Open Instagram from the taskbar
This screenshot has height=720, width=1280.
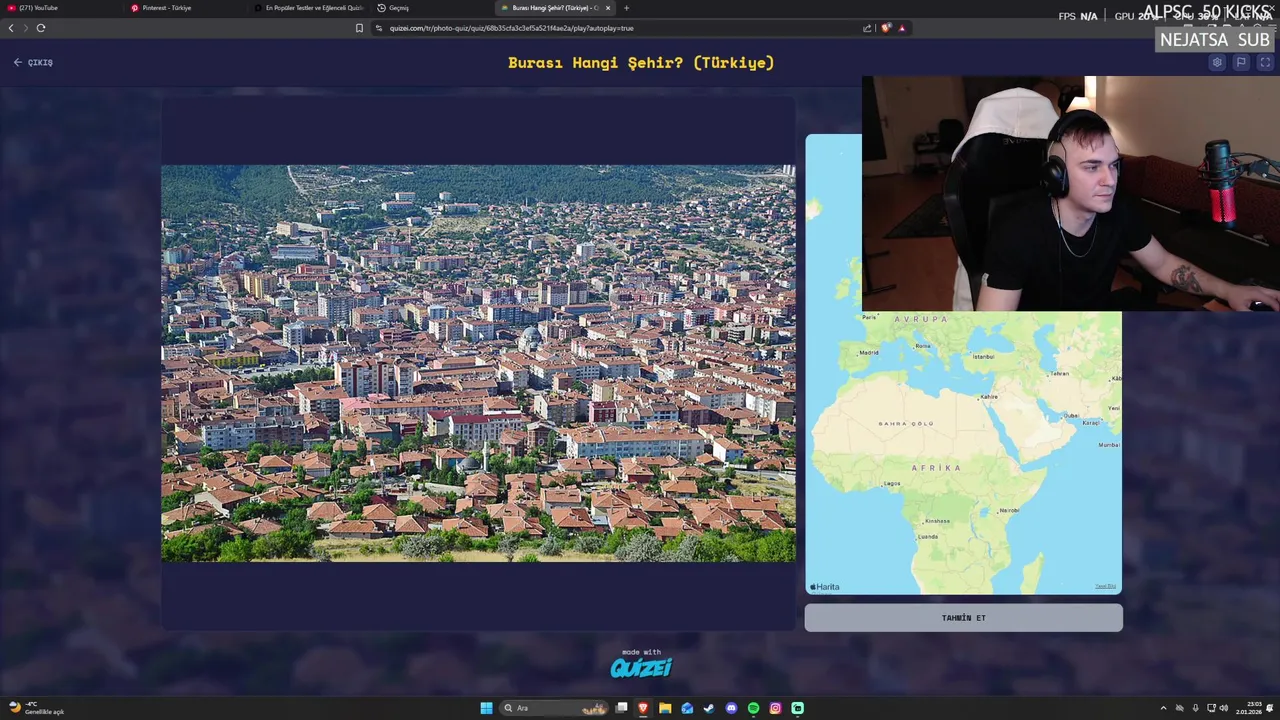775,708
